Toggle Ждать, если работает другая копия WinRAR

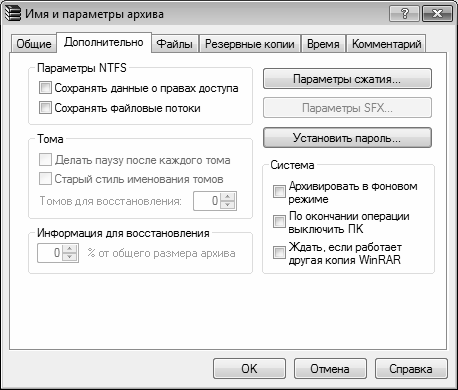[279, 252]
